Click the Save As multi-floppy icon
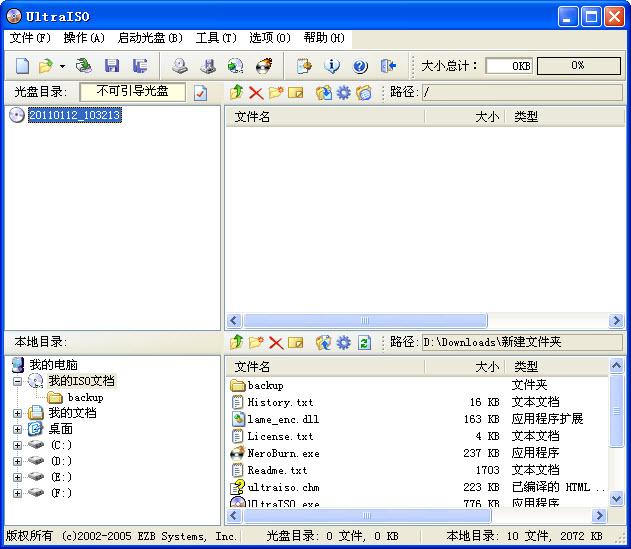 tap(140, 66)
